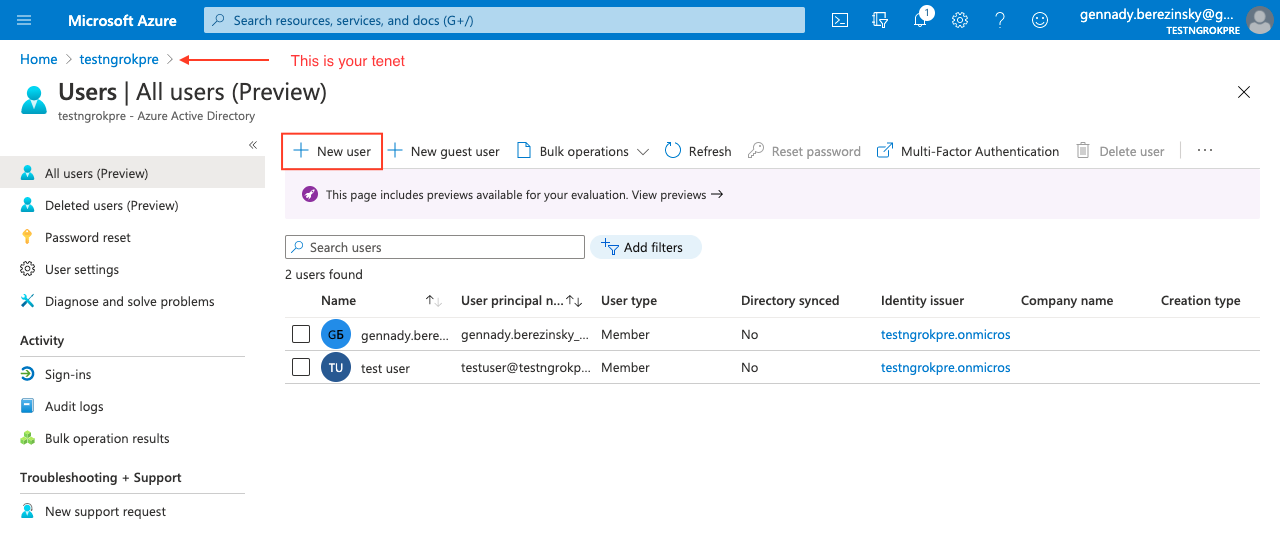Click the Identity issuer column header

923,300
